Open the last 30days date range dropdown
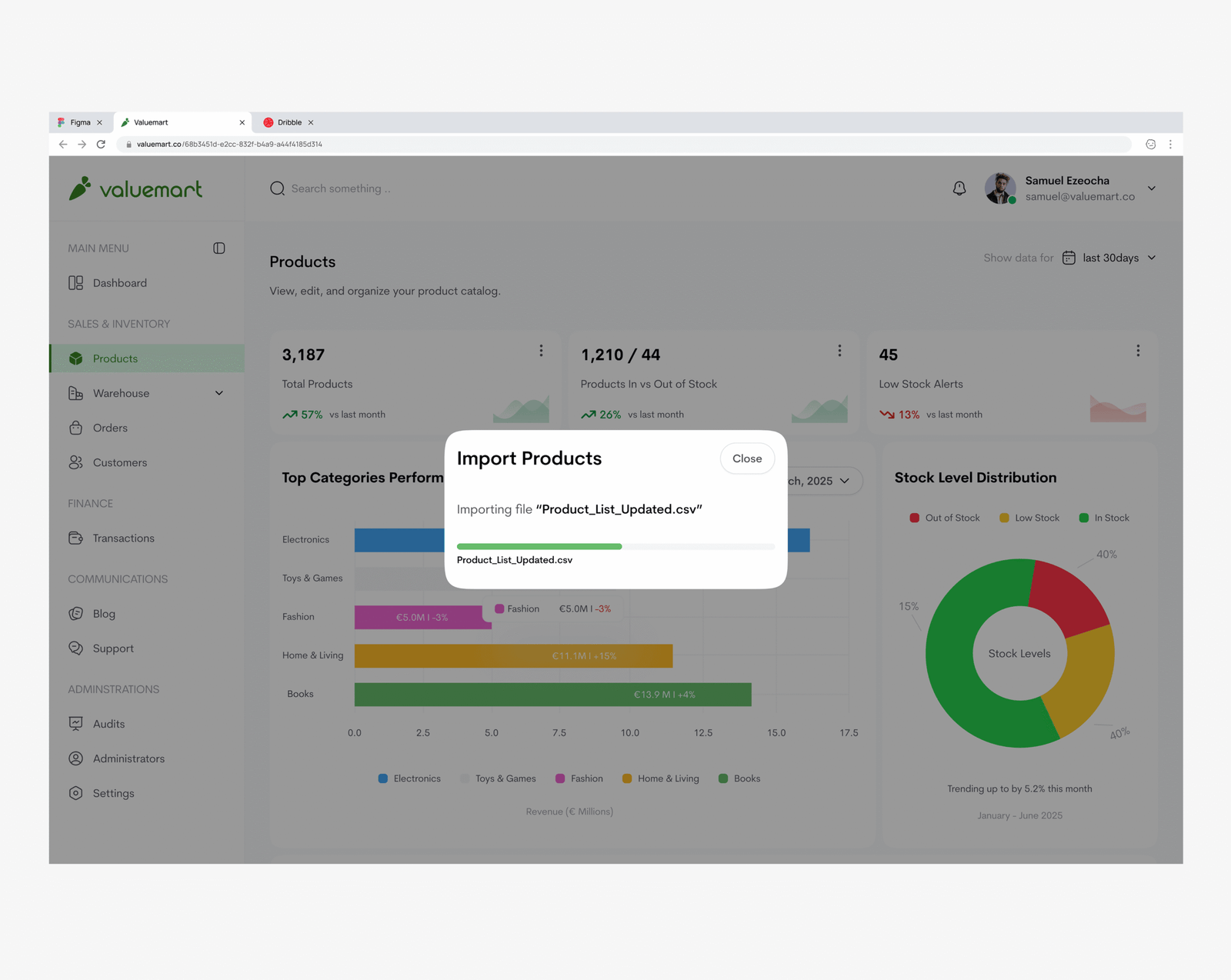The image size is (1231, 980). click(1119, 258)
